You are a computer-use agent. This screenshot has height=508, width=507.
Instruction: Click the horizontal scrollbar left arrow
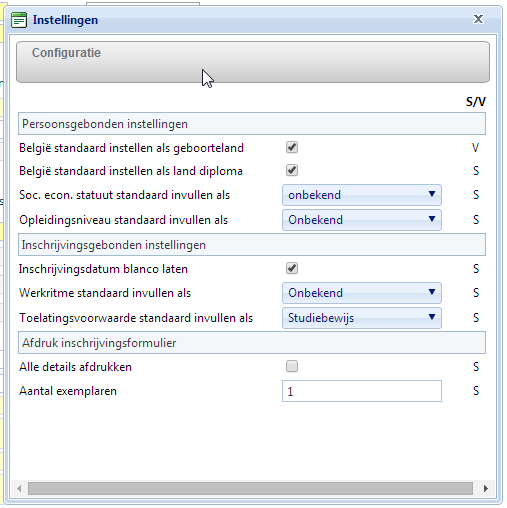click(19, 489)
